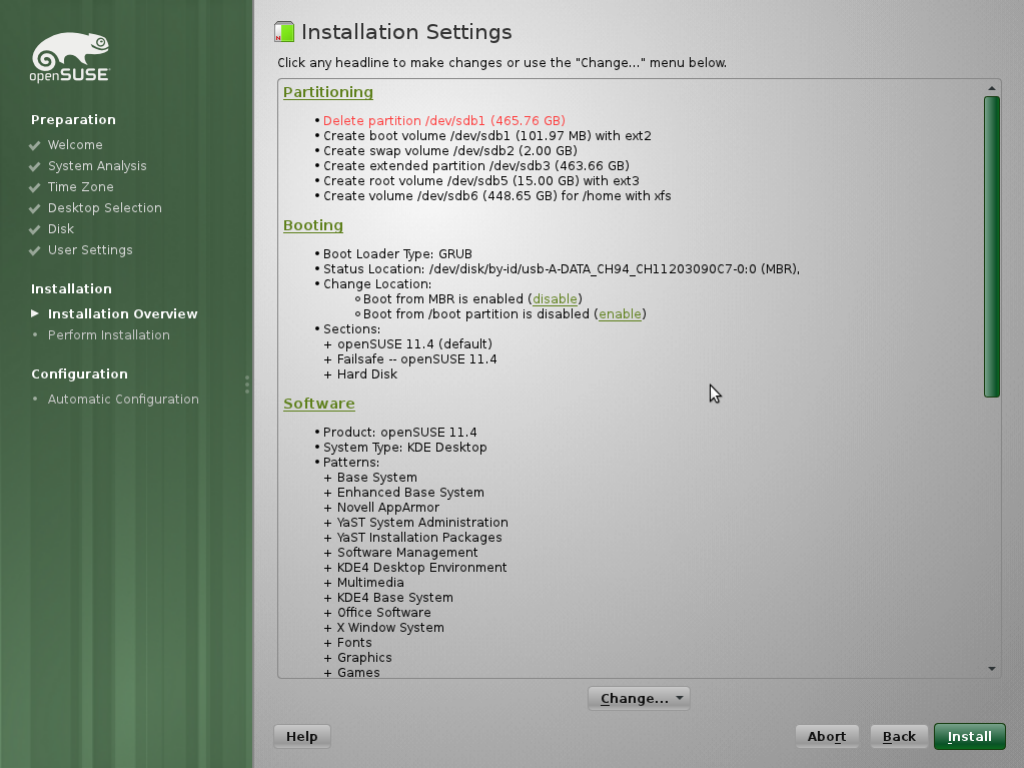Viewport: 1024px width, 768px height.
Task: Click the down arrow of the scrollbar
Action: [991, 668]
